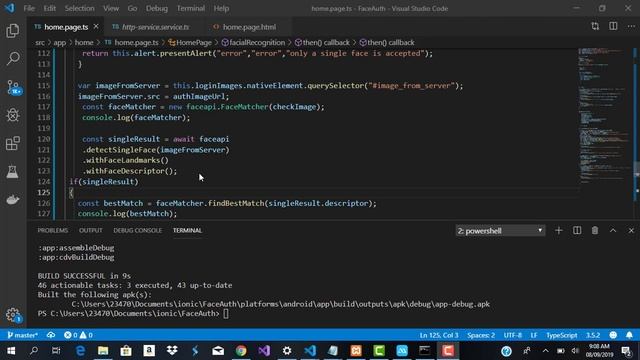Open the Selection menu
Viewport: 640px width, 360px height.
(x=79, y=8)
